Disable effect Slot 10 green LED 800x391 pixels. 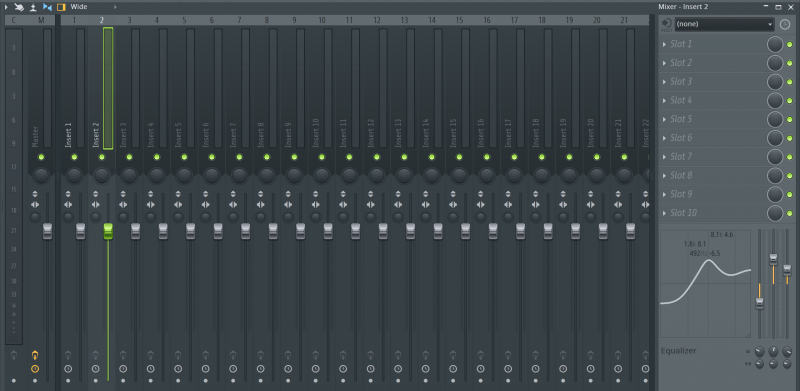pos(790,213)
